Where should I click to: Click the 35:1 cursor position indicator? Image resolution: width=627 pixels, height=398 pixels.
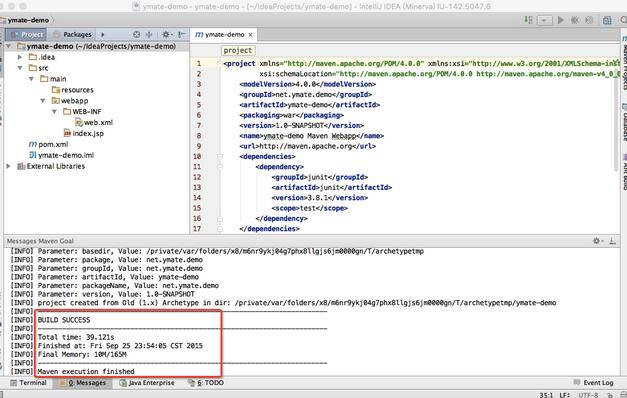[546, 395]
